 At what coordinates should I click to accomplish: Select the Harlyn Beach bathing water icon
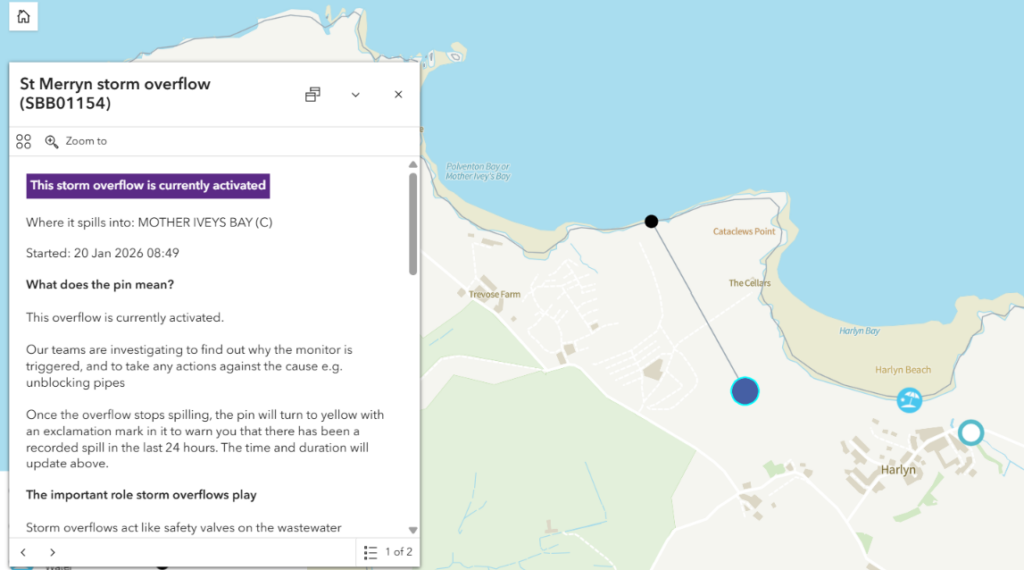coord(909,400)
